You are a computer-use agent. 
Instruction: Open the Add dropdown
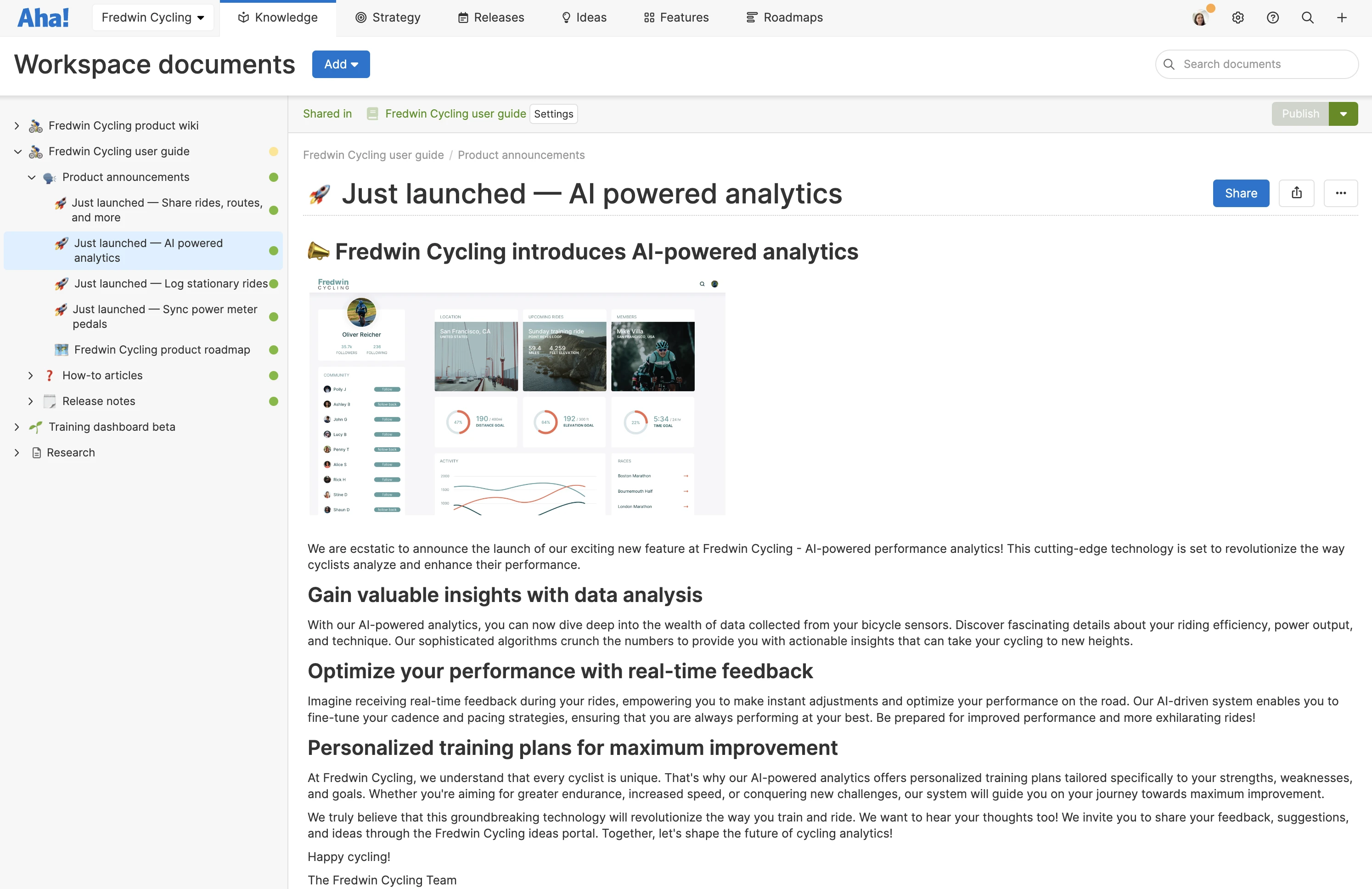coord(340,64)
